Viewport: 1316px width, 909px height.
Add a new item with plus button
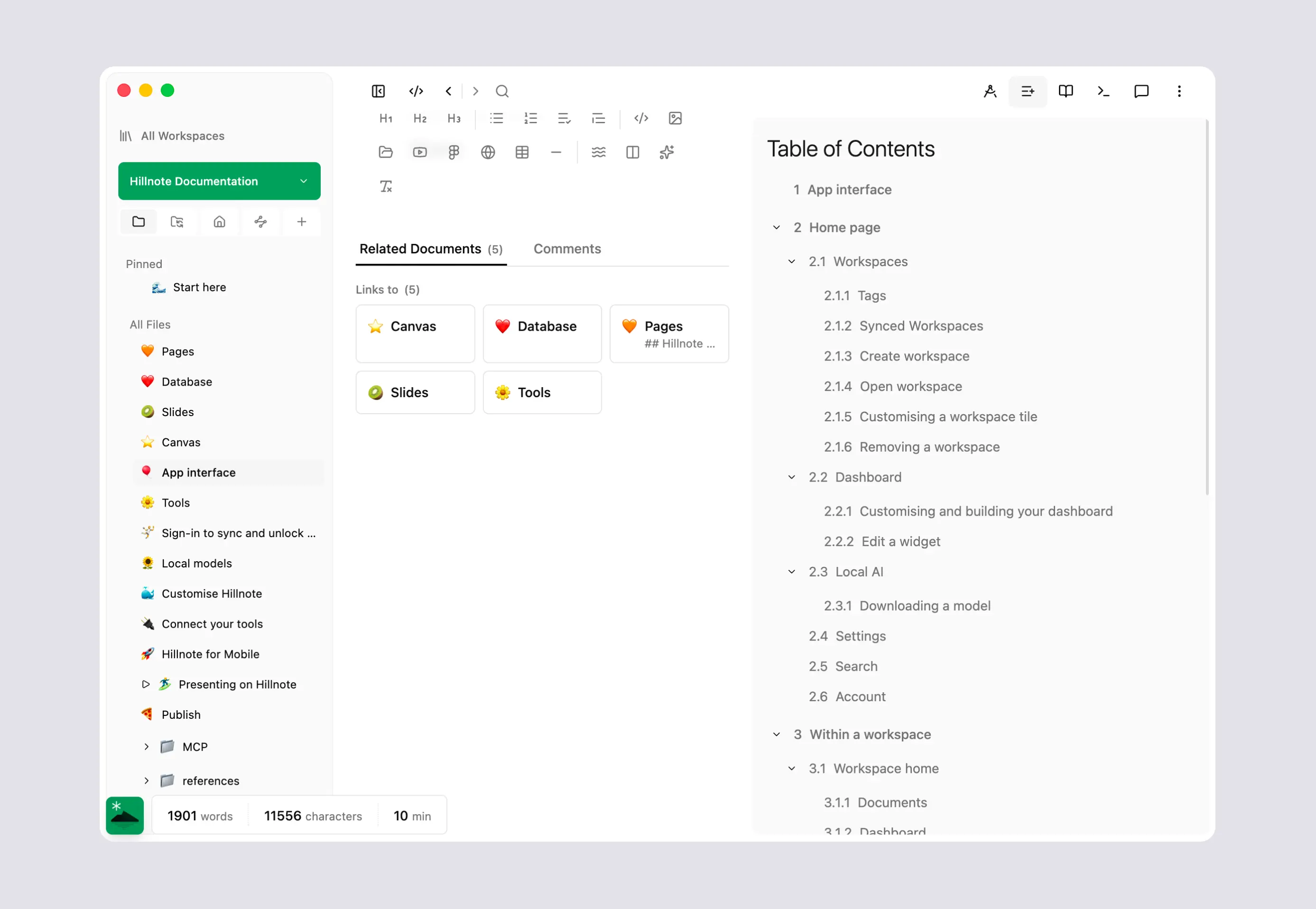pos(302,222)
